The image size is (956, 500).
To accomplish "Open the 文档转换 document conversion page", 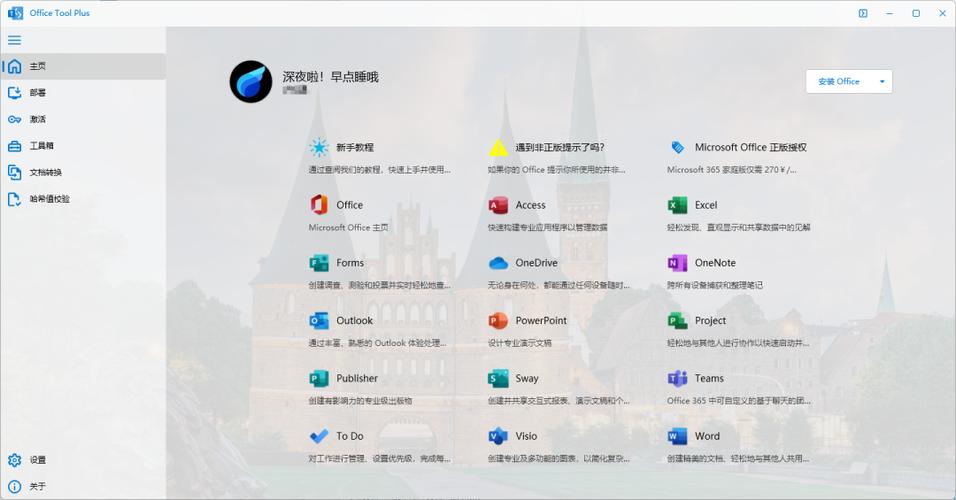I will pos(83,172).
